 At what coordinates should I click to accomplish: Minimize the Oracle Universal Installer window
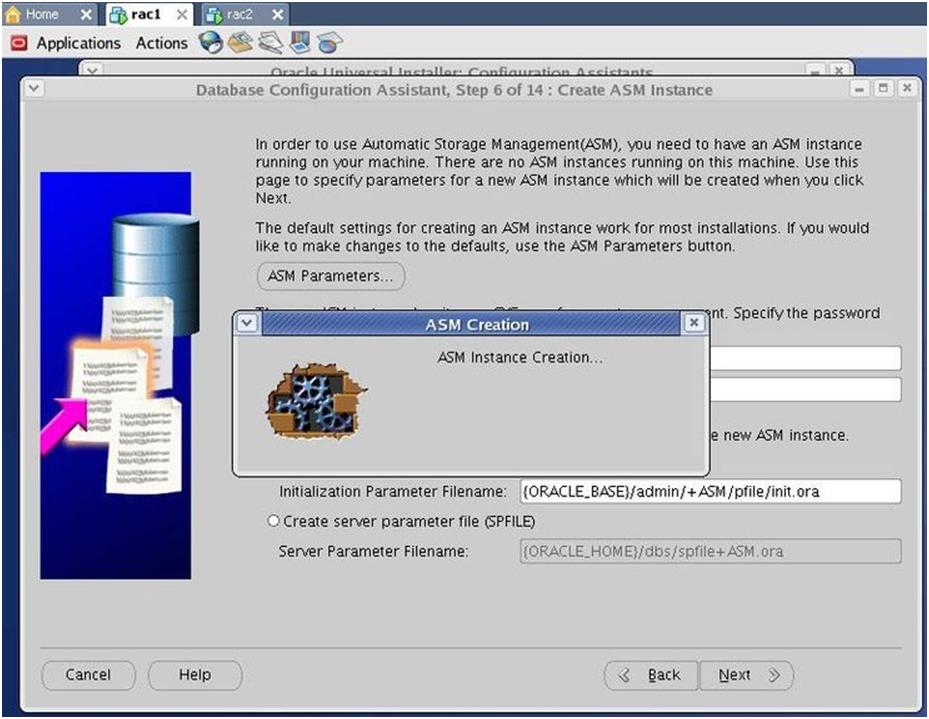[x=816, y=70]
